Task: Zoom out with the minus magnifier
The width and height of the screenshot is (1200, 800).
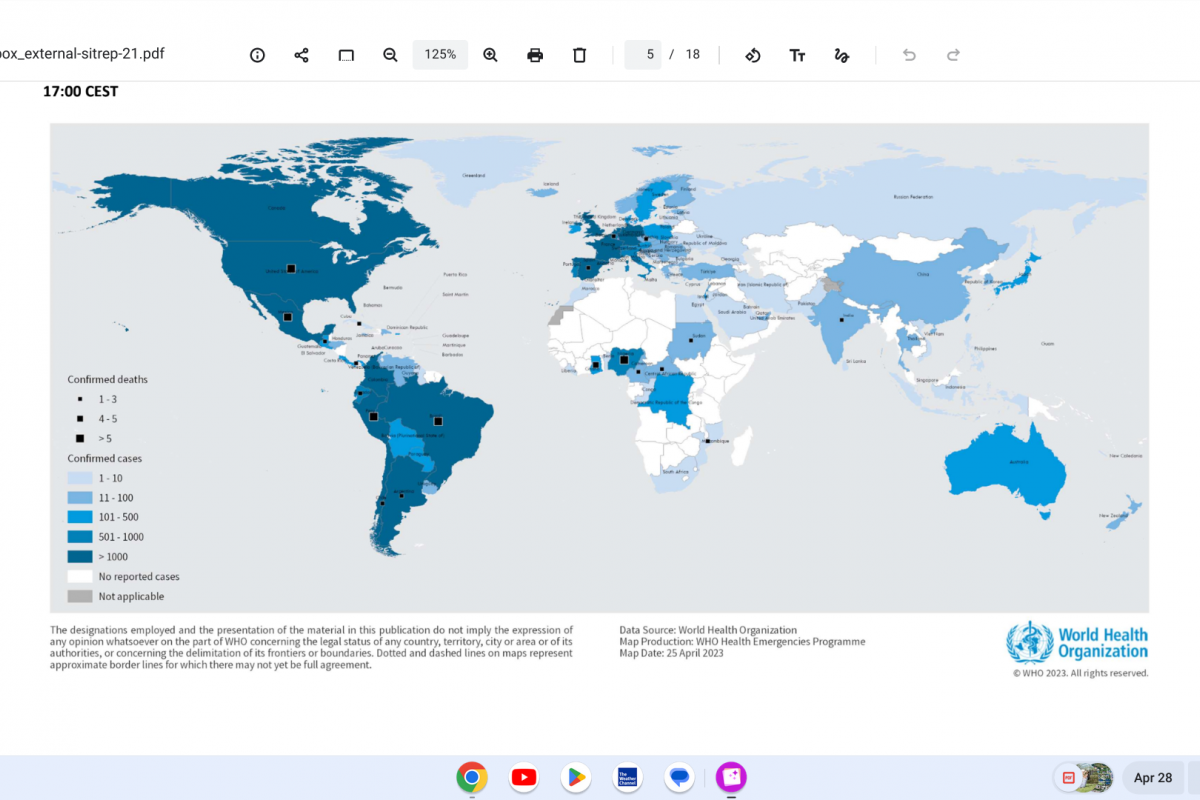Action: (x=390, y=55)
